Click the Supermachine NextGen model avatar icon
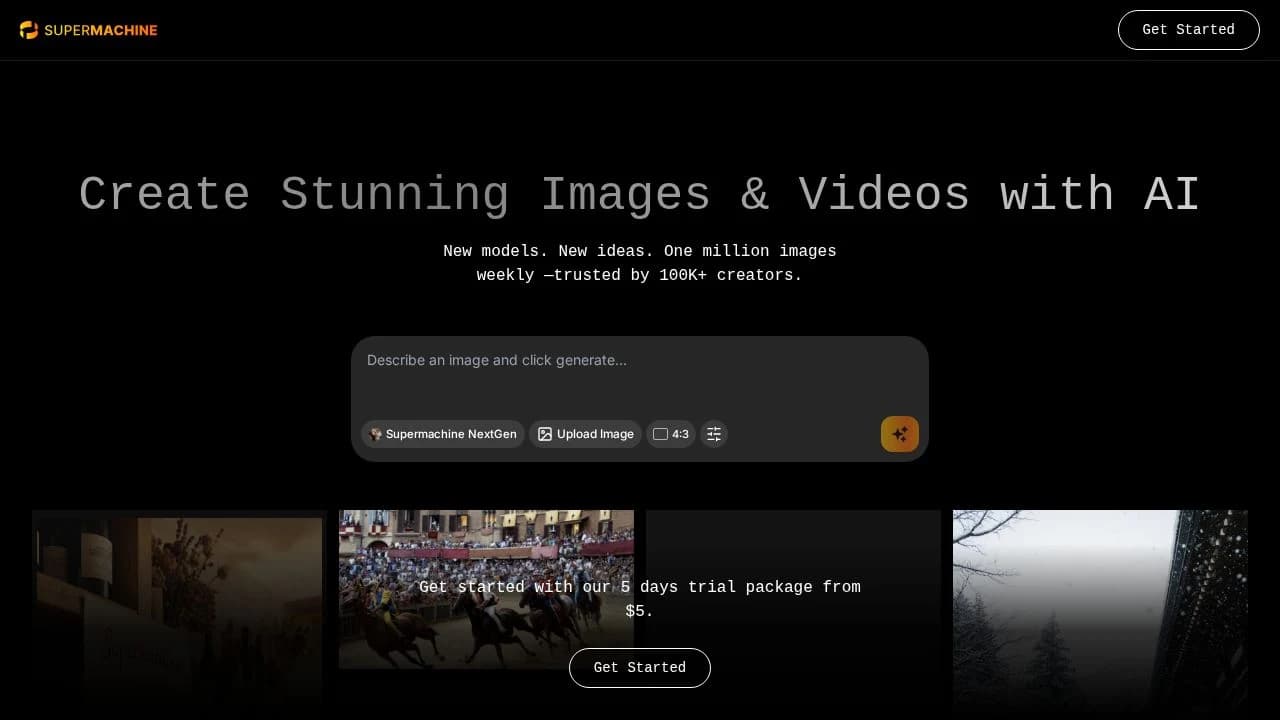1280x720 pixels. tap(375, 434)
